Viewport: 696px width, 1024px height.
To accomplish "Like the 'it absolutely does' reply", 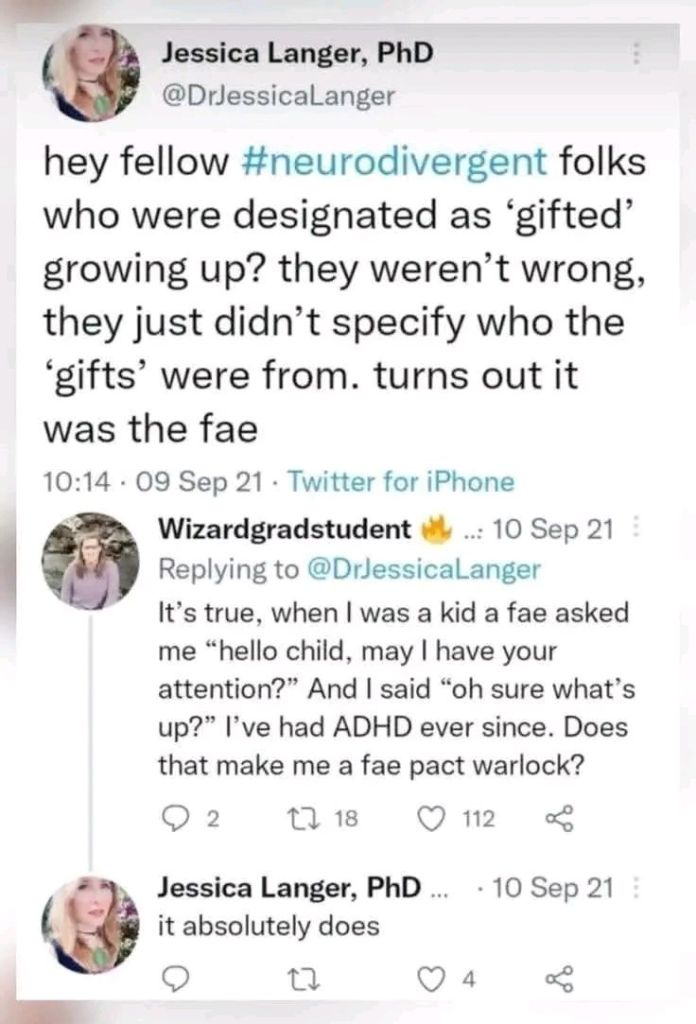I will tap(429, 974).
